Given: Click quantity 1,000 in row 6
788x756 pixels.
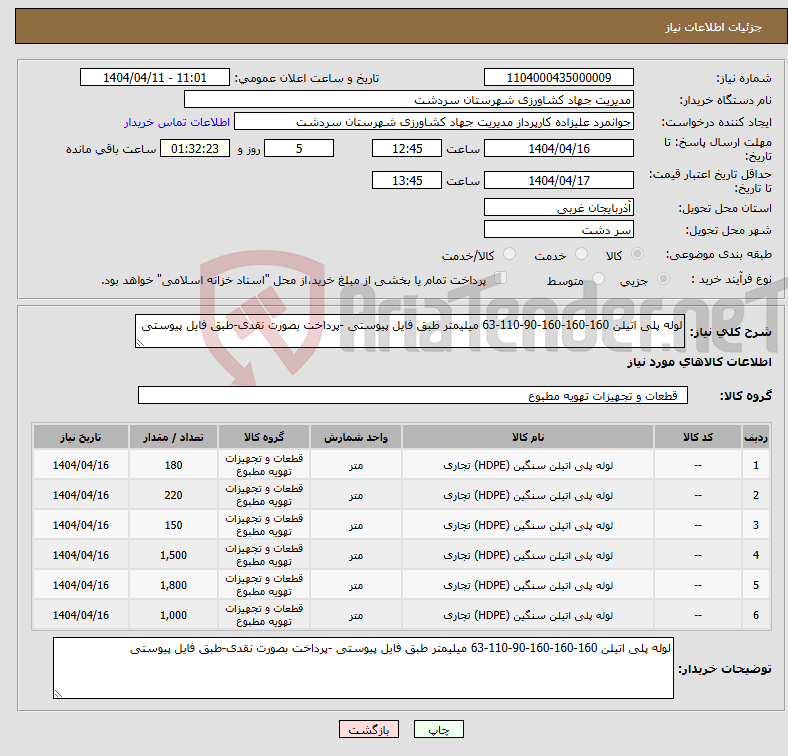Looking at the screenshot, I should (173, 615).
